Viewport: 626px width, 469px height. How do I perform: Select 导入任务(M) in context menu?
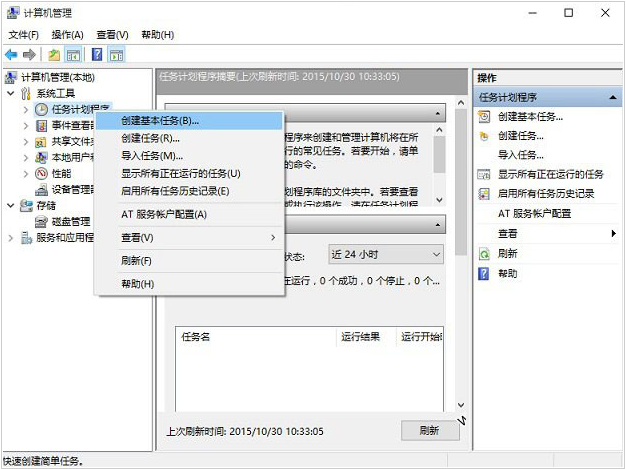tap(152, 156)
